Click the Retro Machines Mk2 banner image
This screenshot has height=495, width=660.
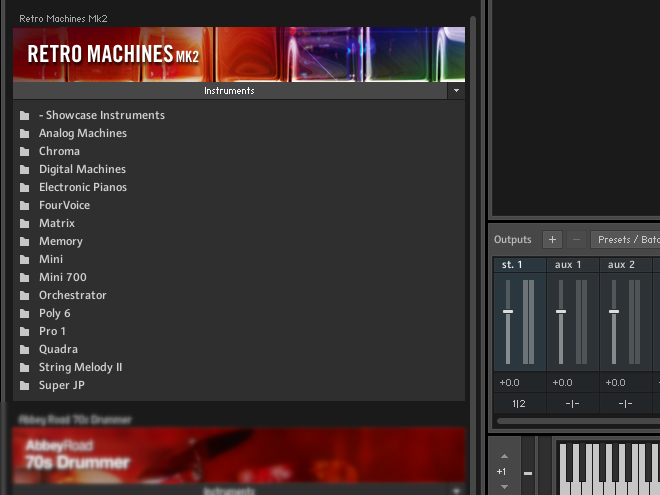[239, 54]
